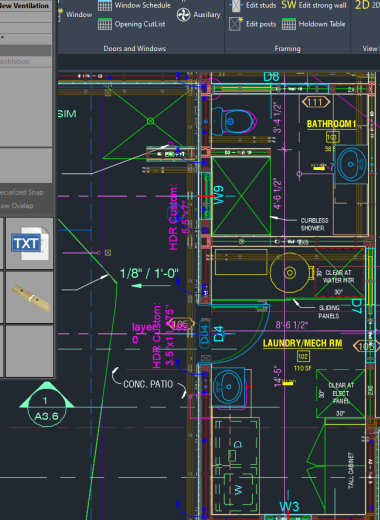Select the New Ventilation header
380x520 pixels.
(x=25, y=6)
